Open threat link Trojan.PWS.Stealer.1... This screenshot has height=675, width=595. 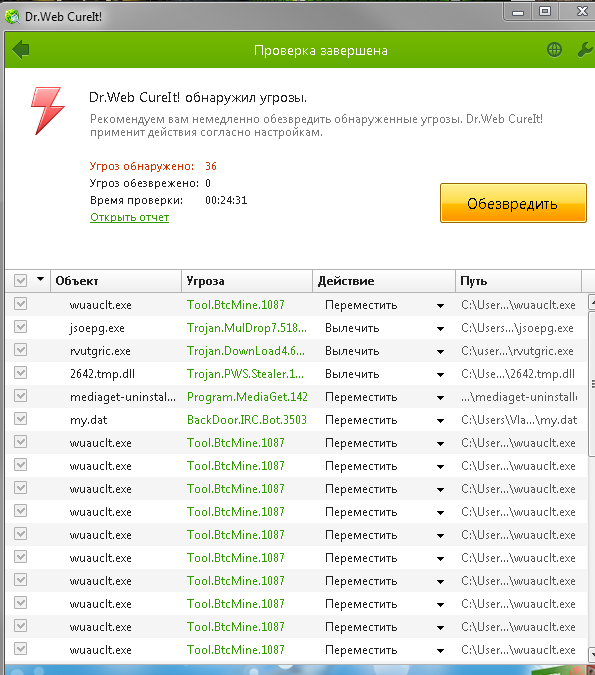tap(245, 374)
